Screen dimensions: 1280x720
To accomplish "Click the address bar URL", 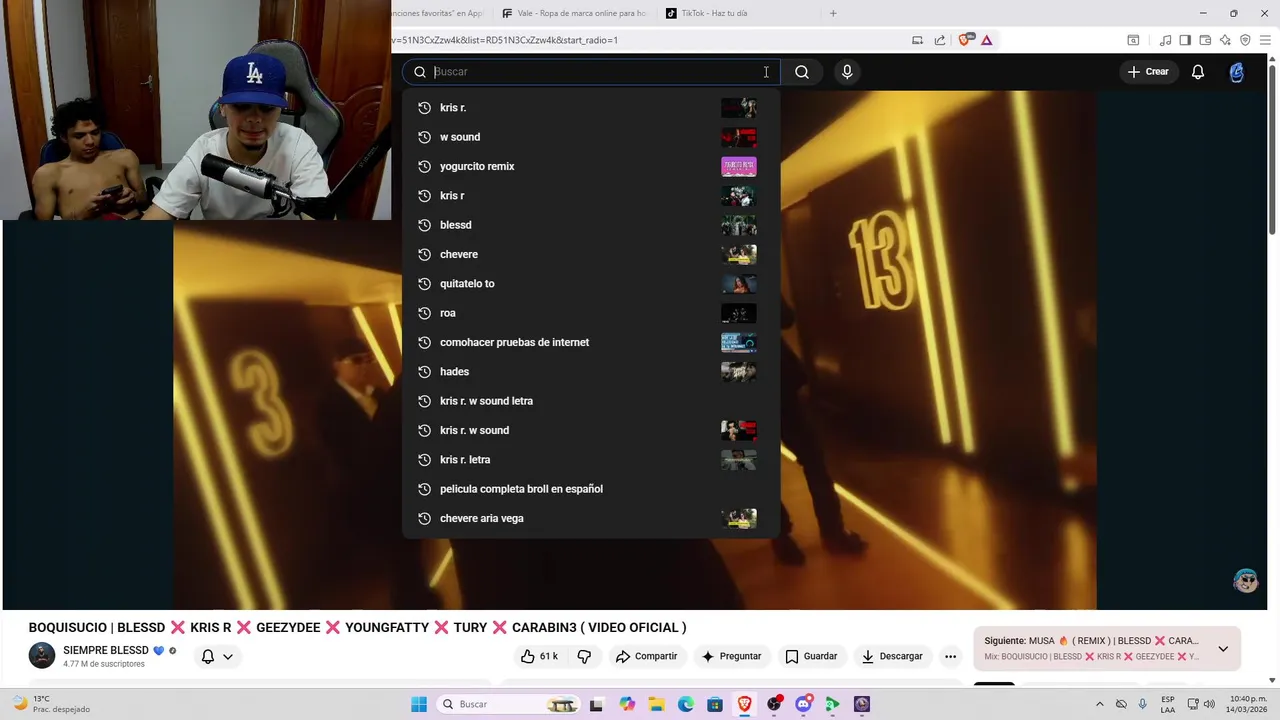I will 505,40.
